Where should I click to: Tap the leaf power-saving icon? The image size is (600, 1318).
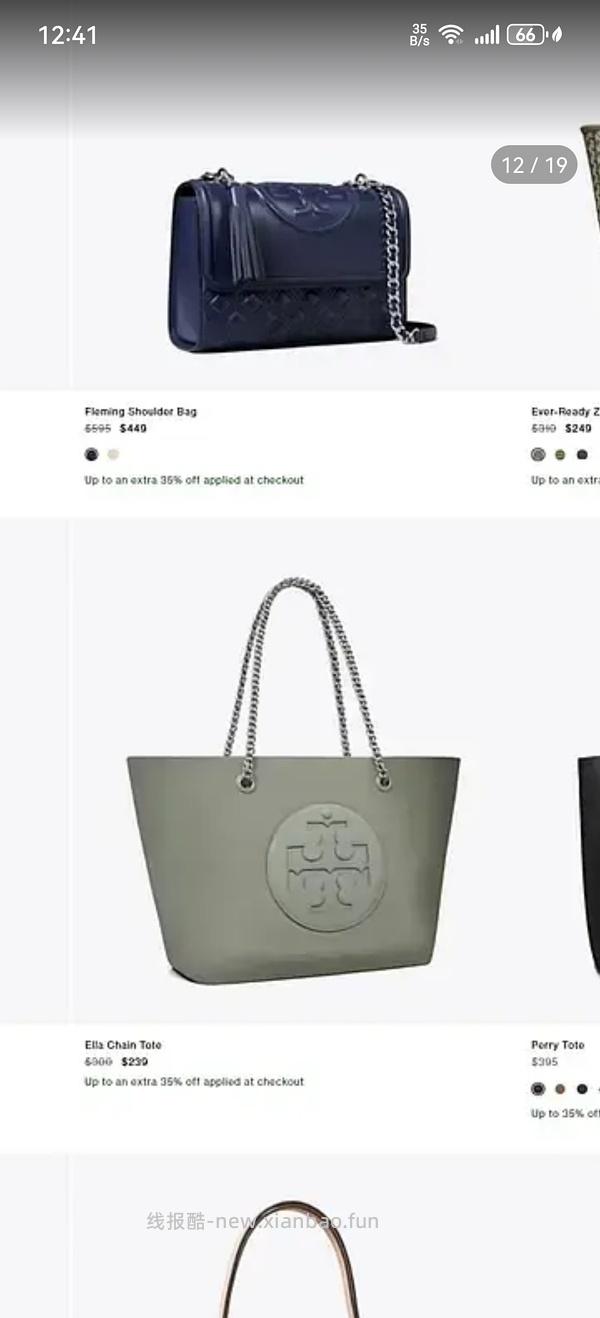coord(557,35)
